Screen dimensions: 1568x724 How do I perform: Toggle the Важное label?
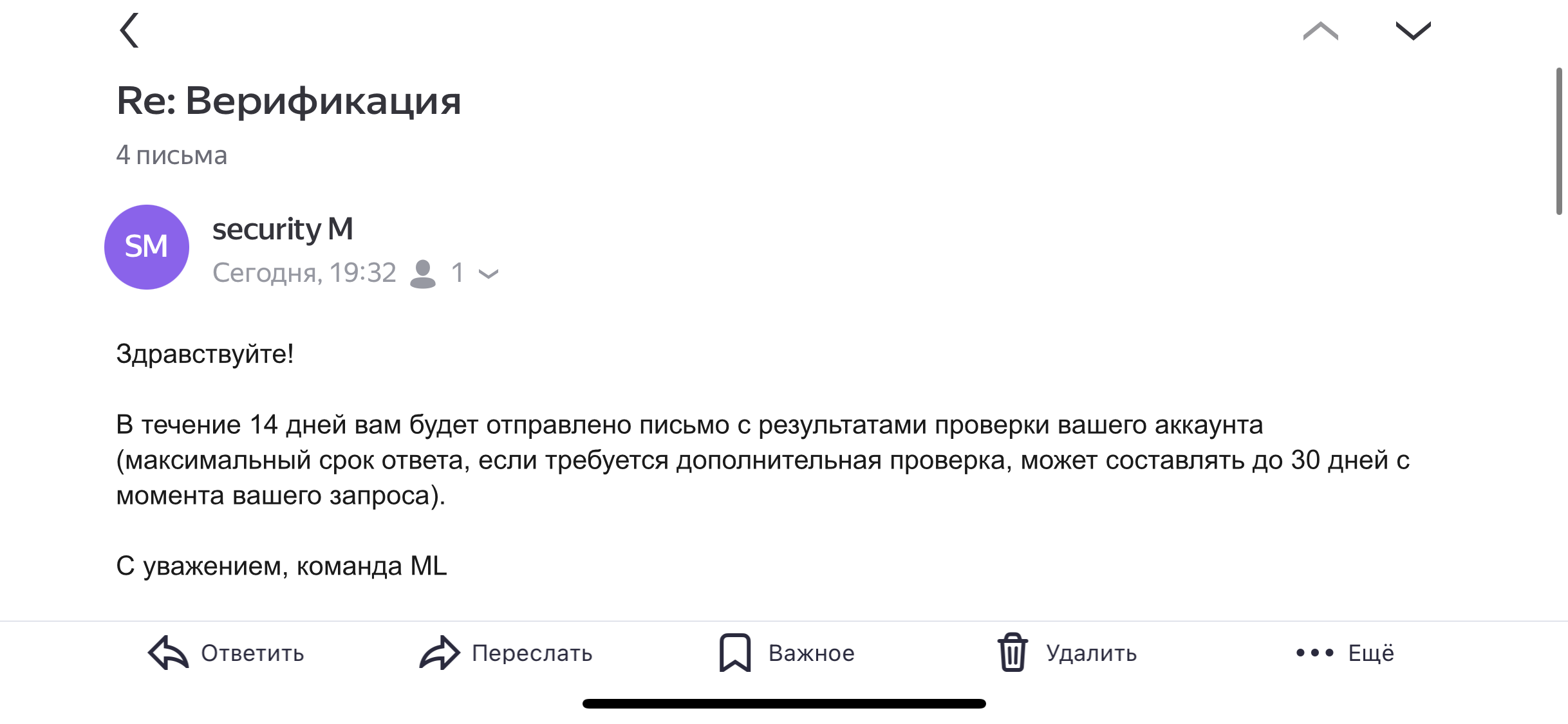811,653
